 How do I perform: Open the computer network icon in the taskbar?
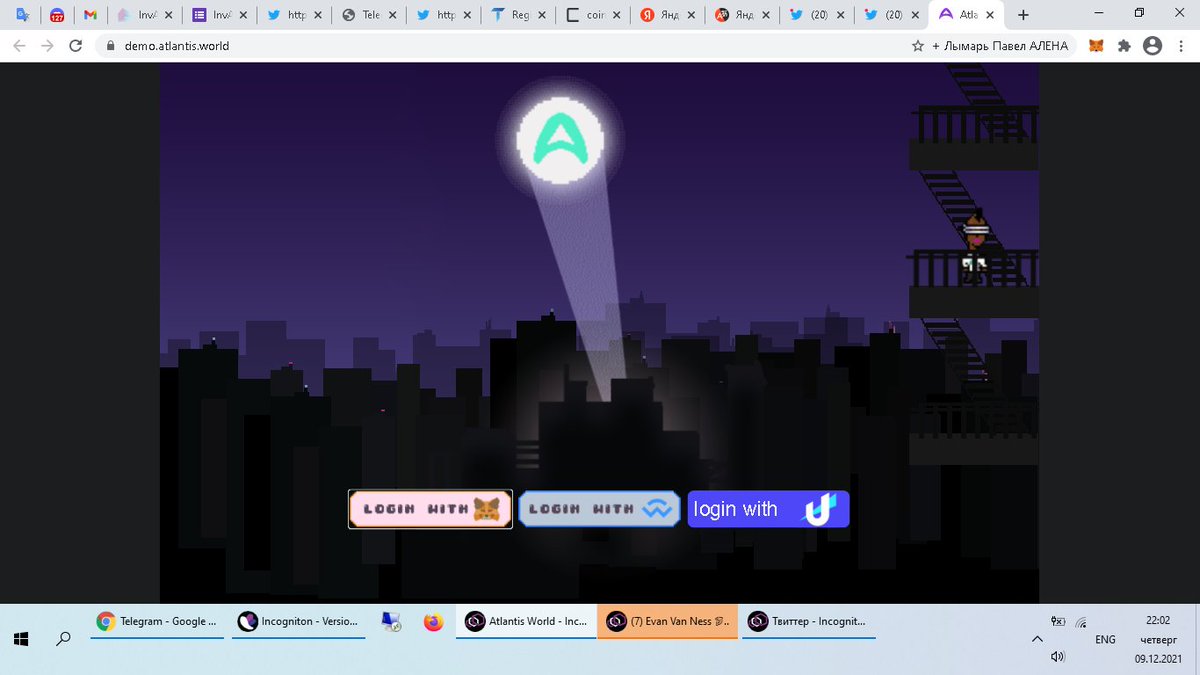[391, 622]
